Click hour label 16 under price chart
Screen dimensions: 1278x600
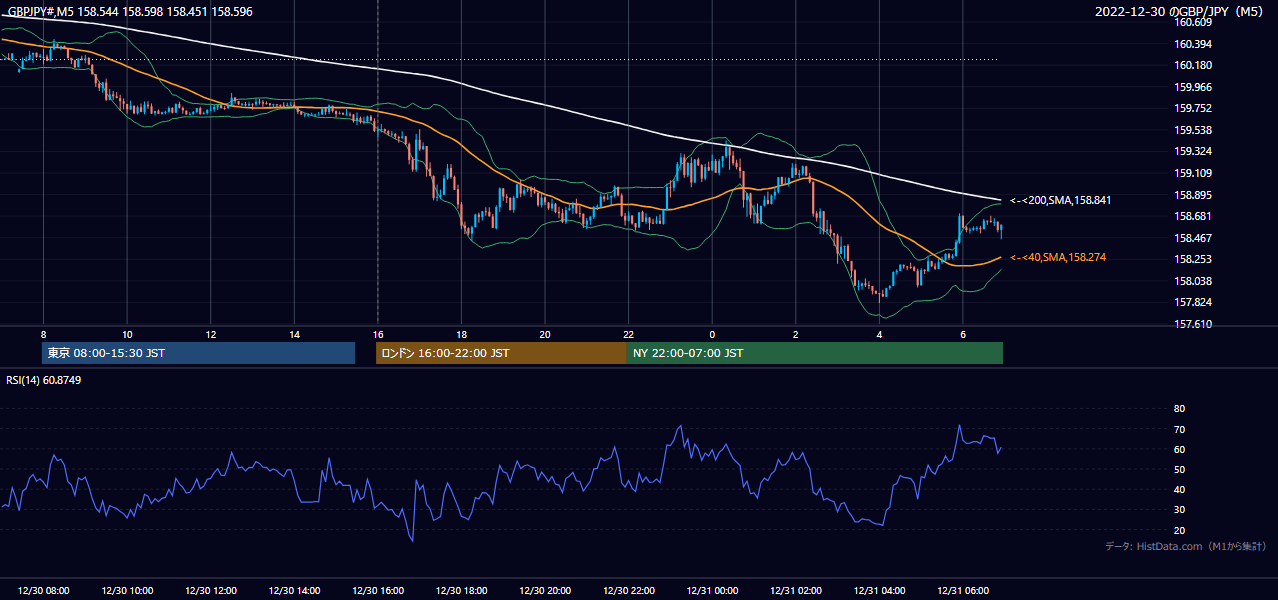378,334
